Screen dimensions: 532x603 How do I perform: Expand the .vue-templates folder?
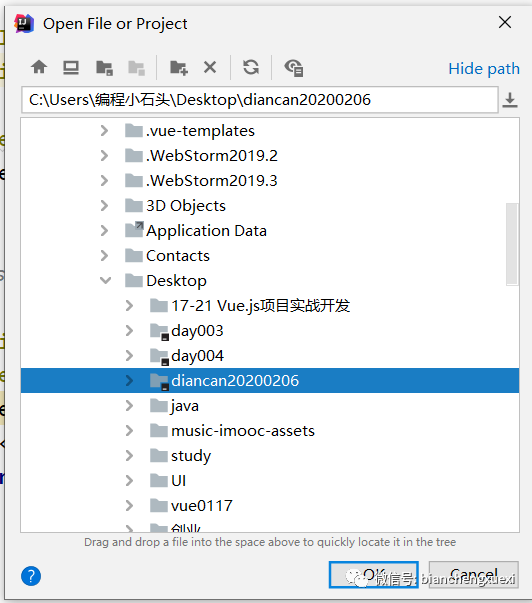click(104, 131)
